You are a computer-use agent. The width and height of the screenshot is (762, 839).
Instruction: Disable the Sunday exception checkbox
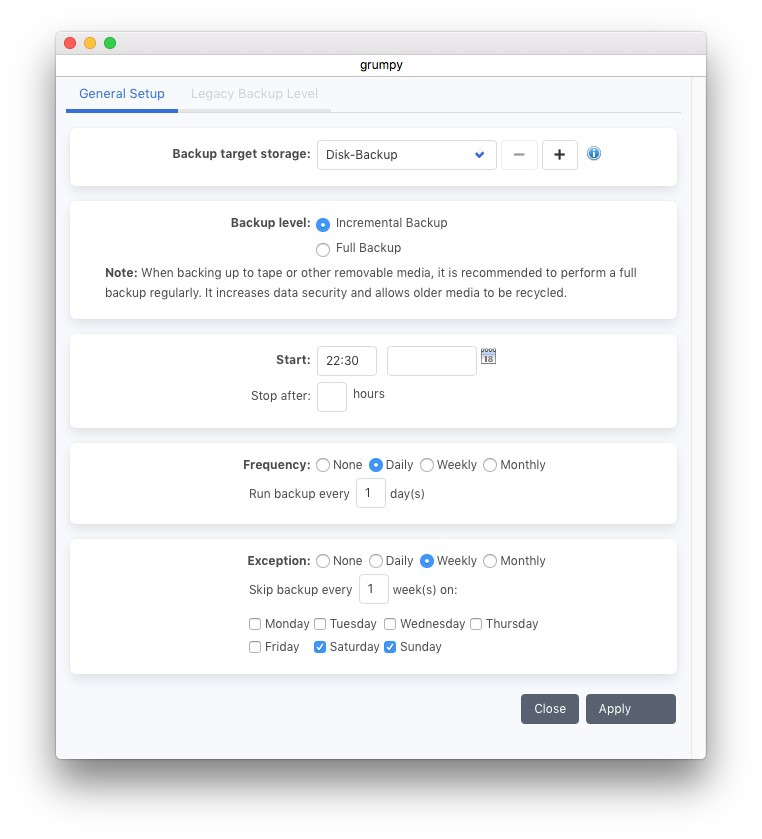click(390, 647)
